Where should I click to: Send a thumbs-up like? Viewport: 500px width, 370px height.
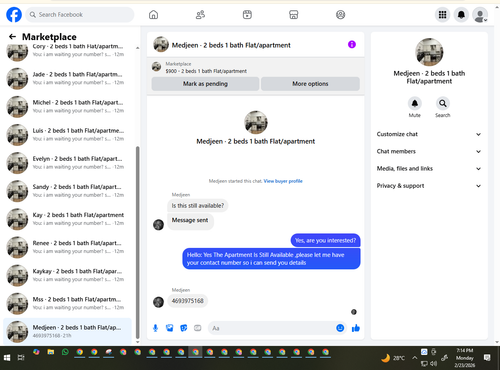[x=356, y=328]
